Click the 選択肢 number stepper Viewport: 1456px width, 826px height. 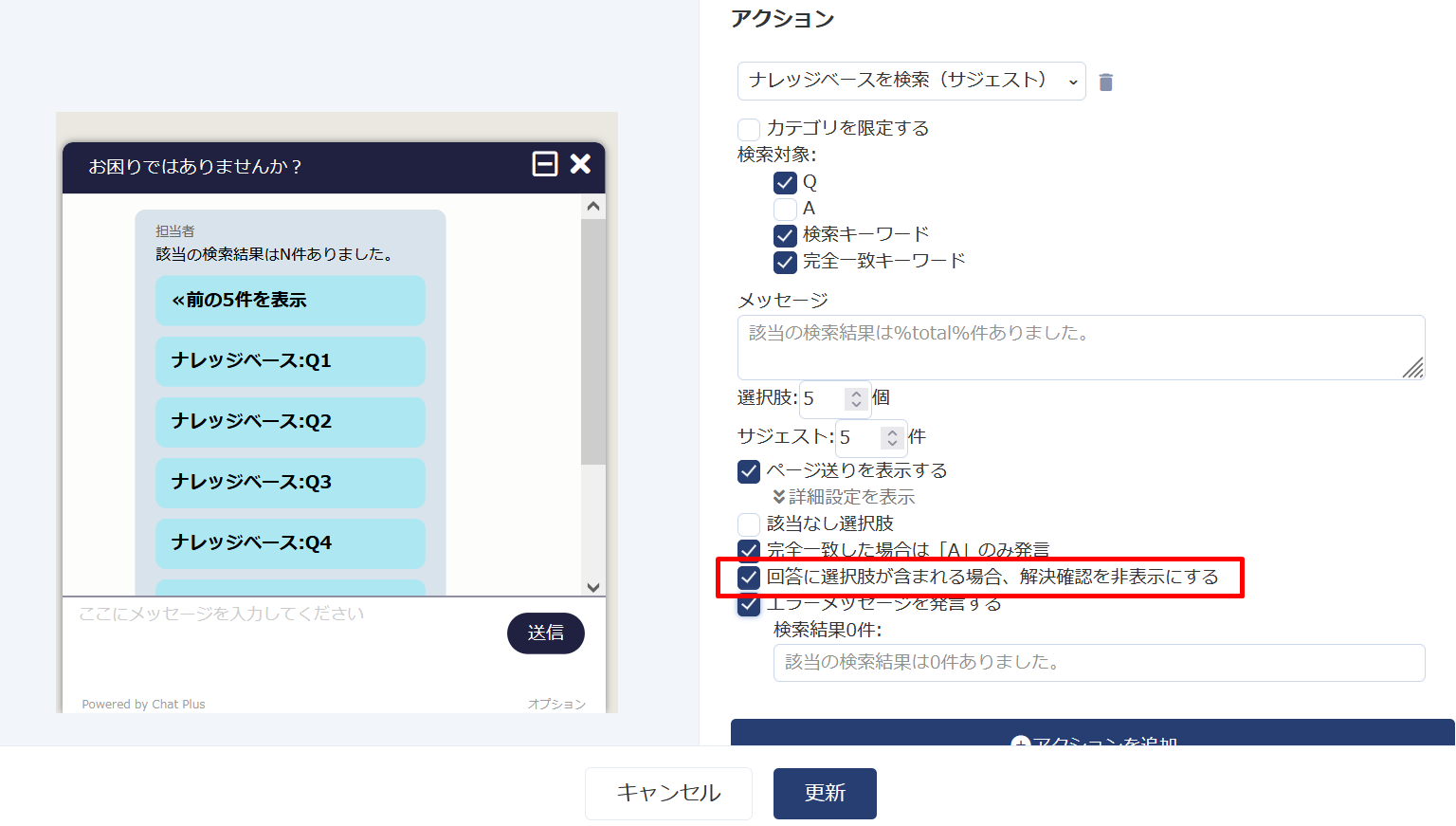pos(856,398)
